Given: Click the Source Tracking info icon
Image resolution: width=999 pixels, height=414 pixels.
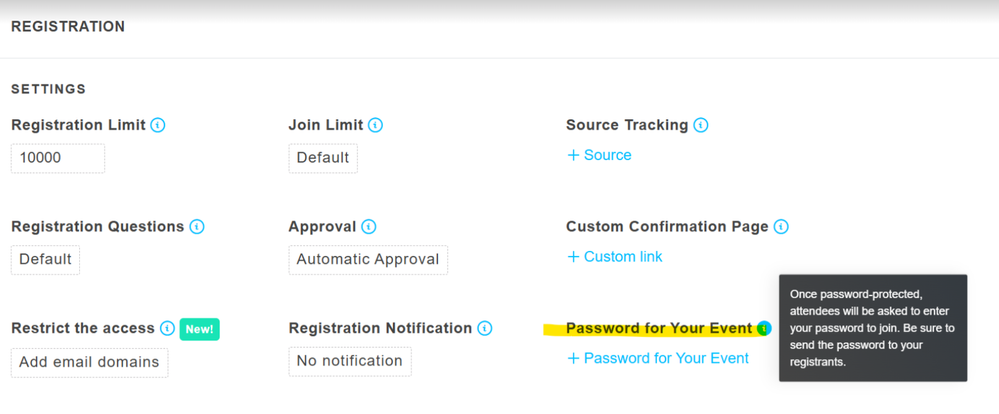Looking at the screenshot, I should [701, 125].
